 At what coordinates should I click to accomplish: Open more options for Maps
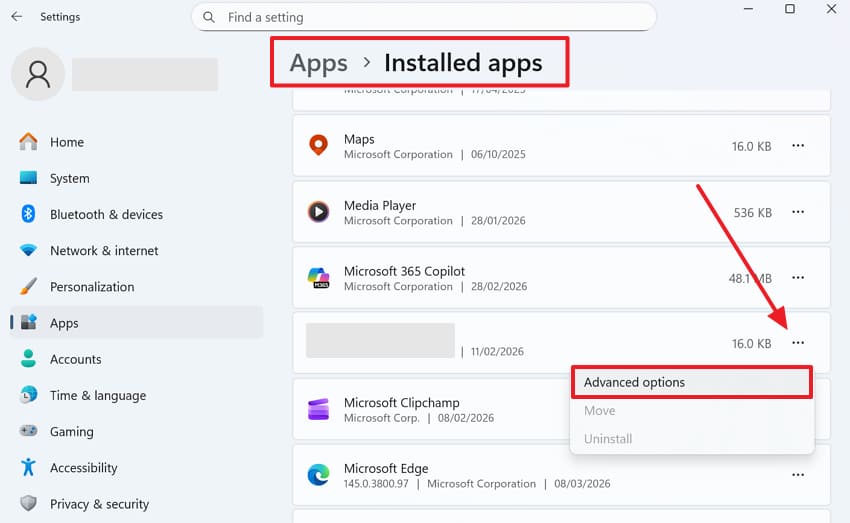[x=798, y=145]
